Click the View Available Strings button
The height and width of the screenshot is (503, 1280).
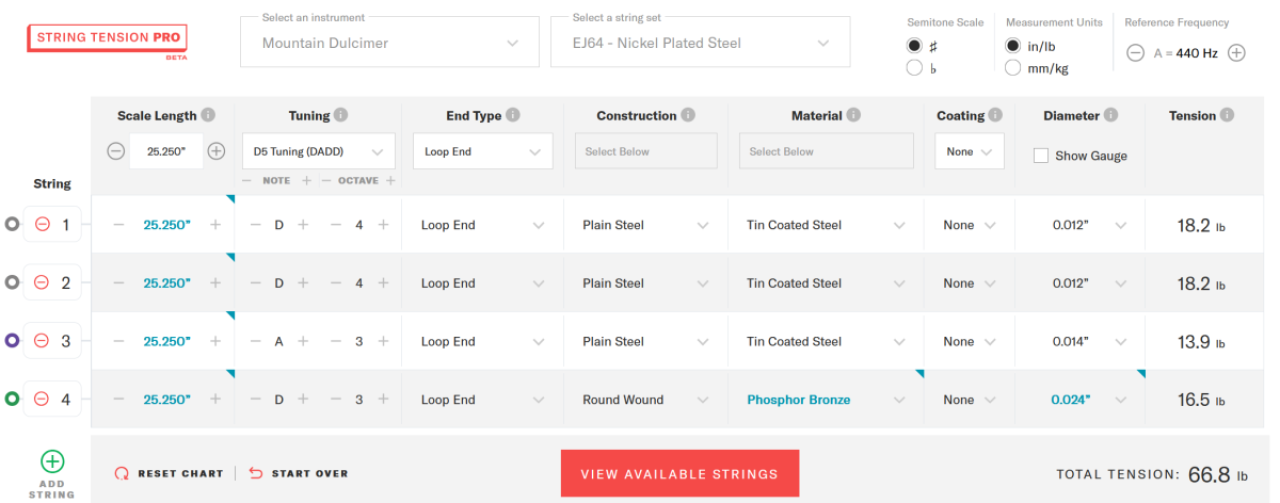679,474
